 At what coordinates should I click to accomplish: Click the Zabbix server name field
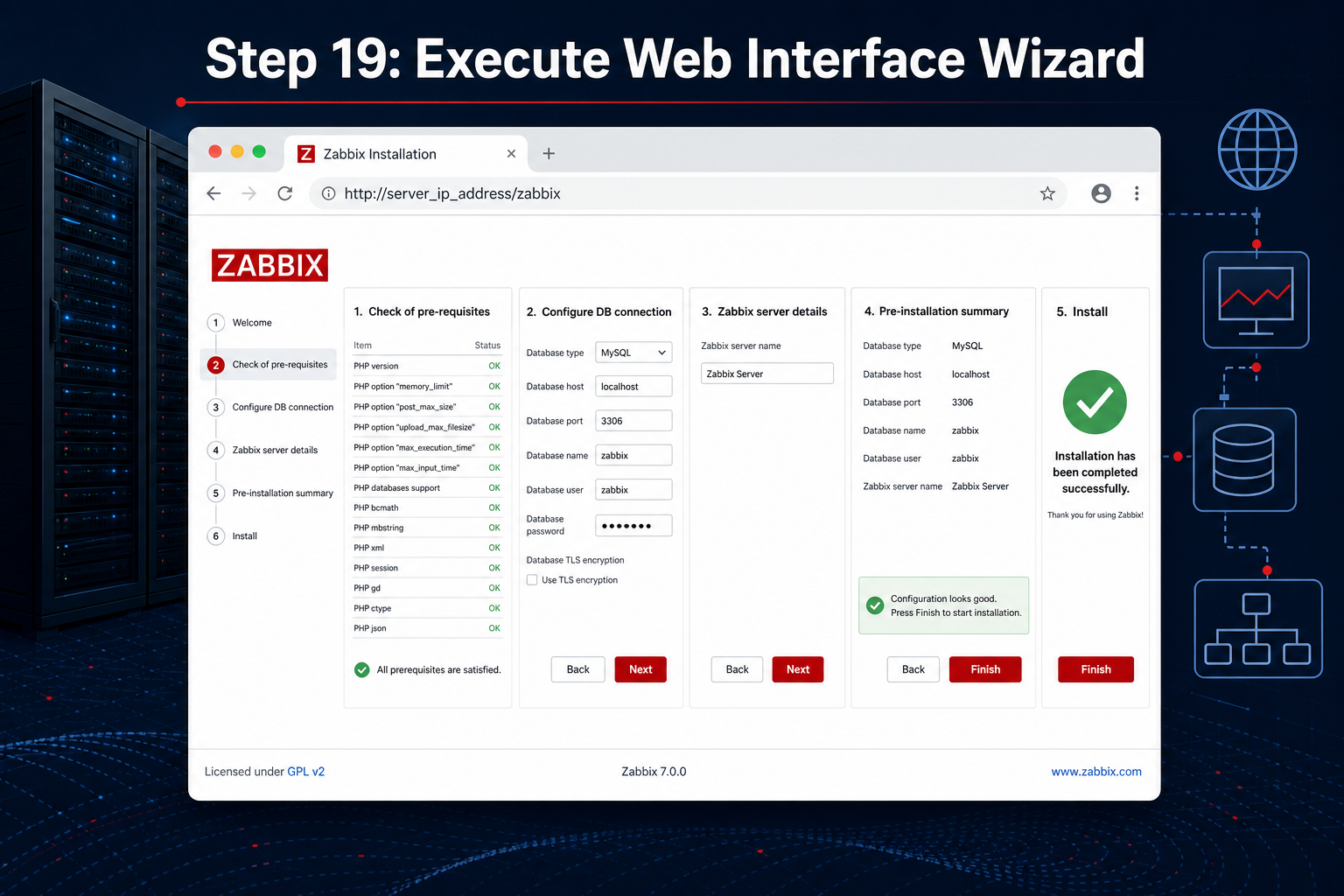pos(767,374)
